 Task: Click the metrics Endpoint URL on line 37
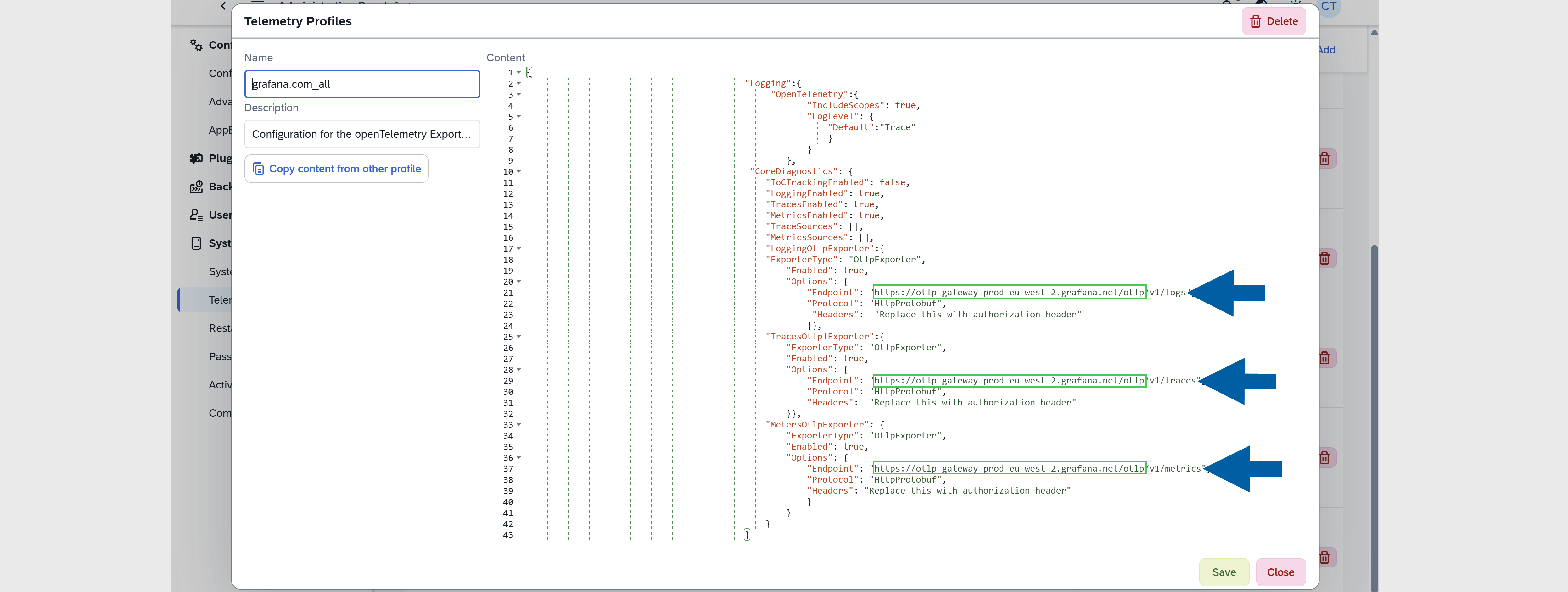[1037, 468]
